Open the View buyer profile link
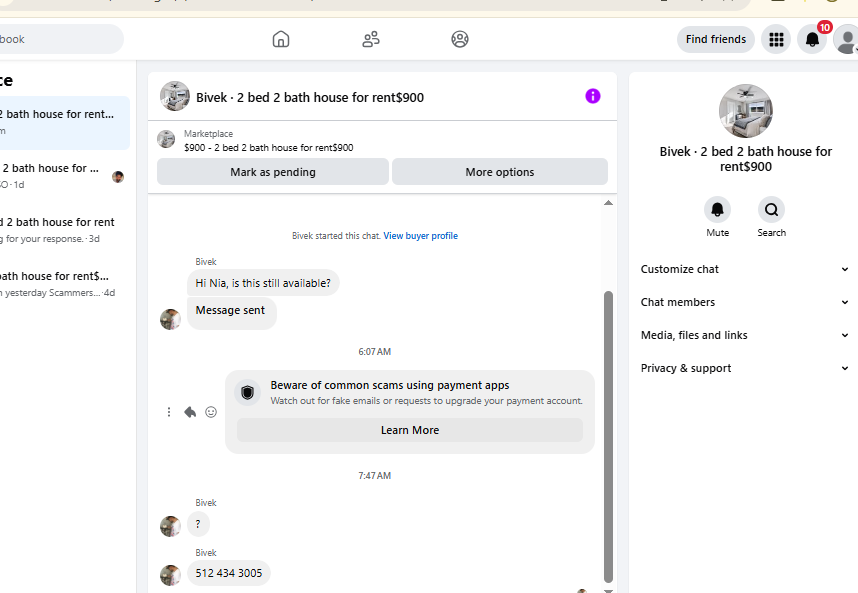 (x=420, y=236)
